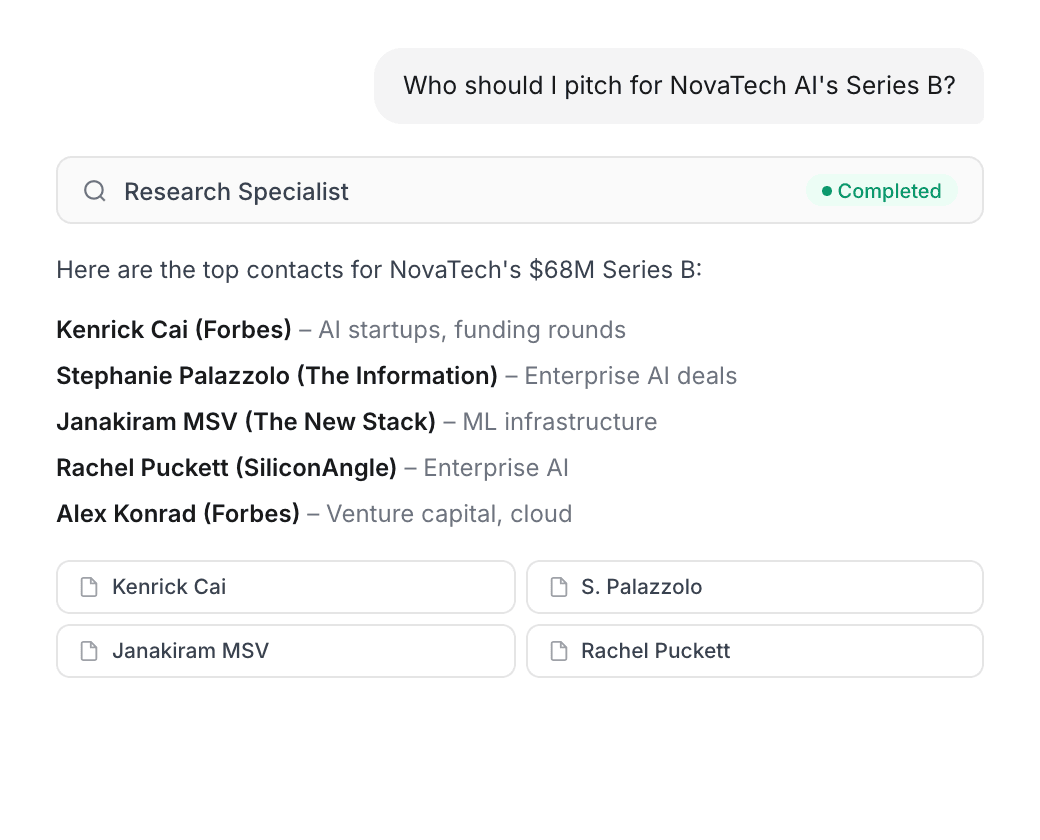The width and height of the screenshot is (1040, 840).
Task: Expand the Research Specialist task details
Action: [519, 190]
